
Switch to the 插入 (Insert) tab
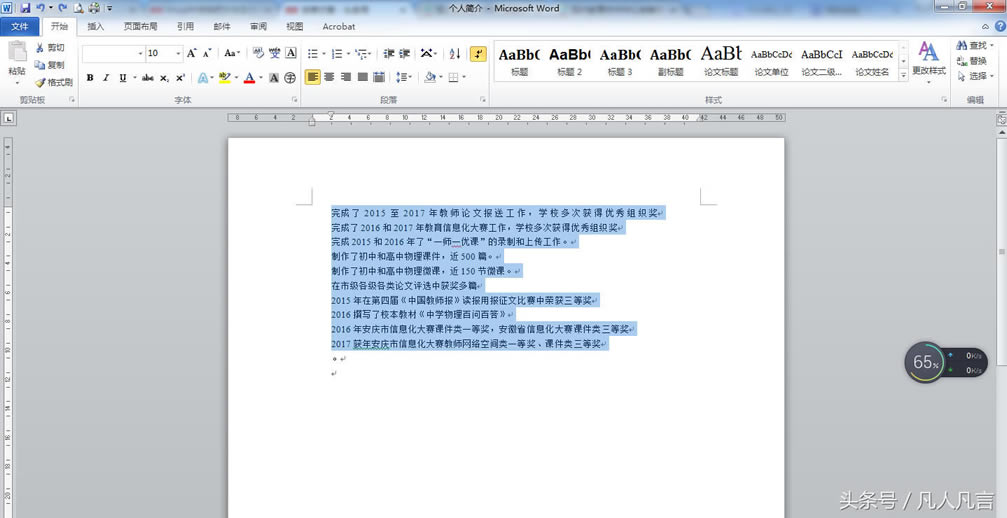coord(95,27)
